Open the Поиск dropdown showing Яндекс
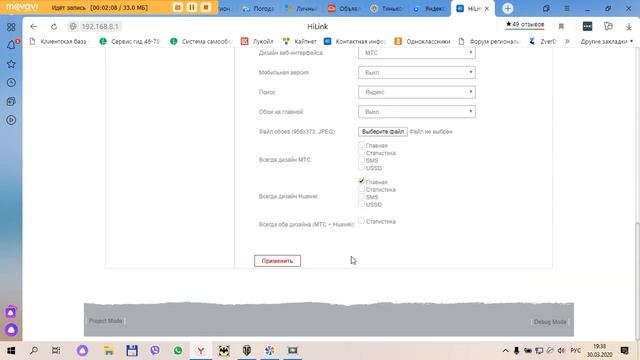 coord(417,92)
